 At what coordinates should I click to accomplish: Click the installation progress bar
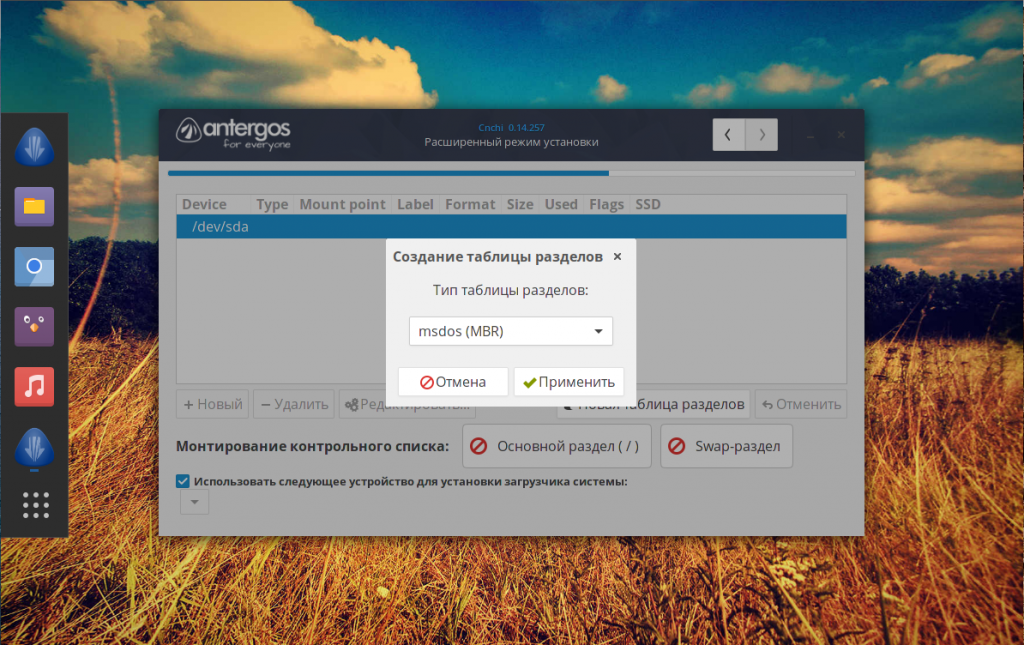click(x=511, y=174)
